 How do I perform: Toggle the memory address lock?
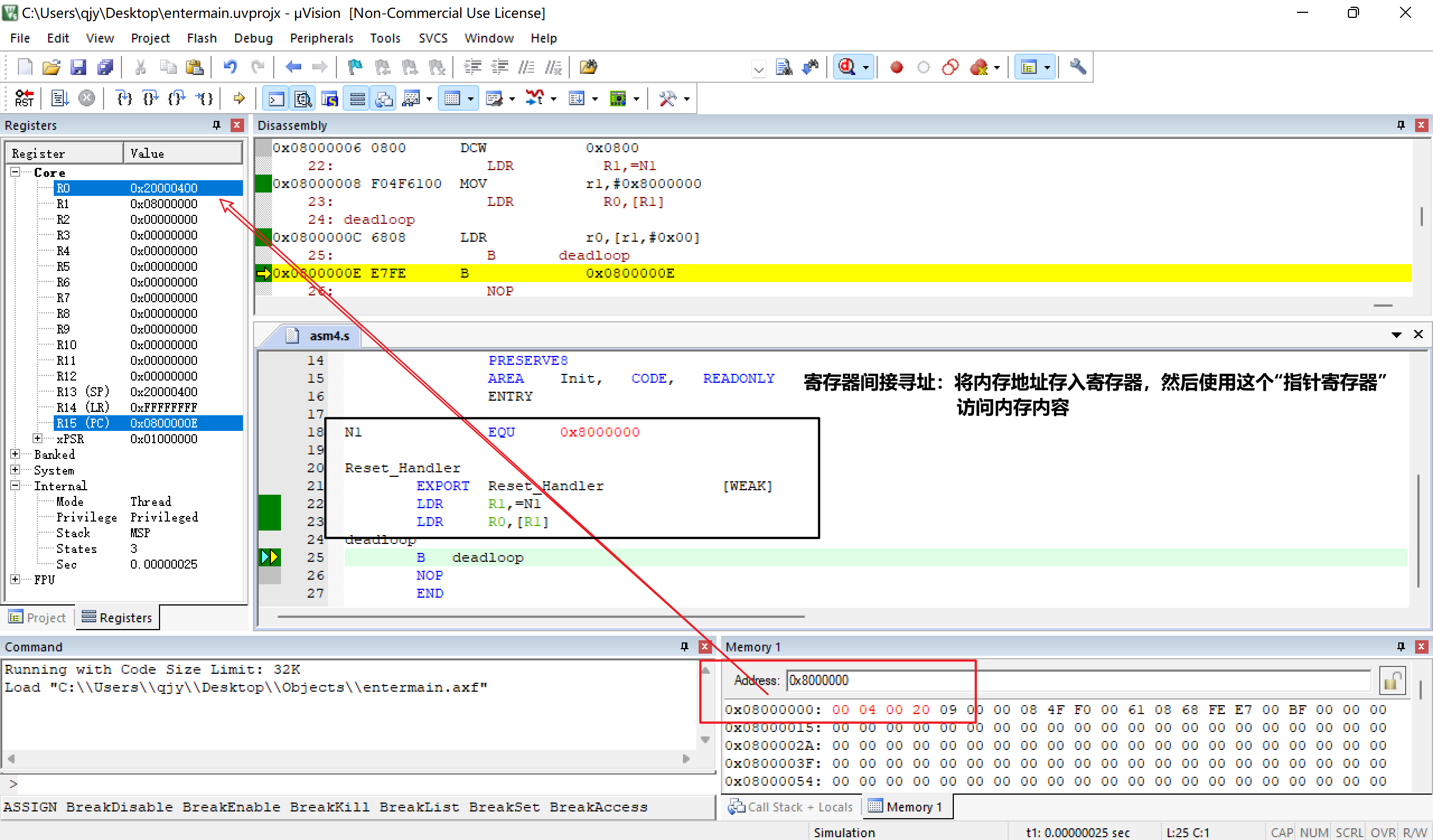click(1392, 681)
